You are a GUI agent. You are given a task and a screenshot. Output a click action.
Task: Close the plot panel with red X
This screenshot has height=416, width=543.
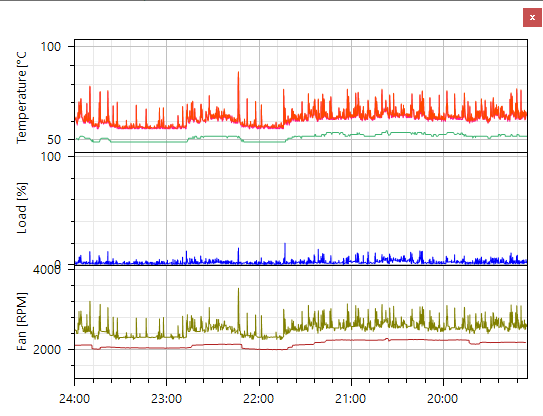pyautogui.click(x=532, y=18)
